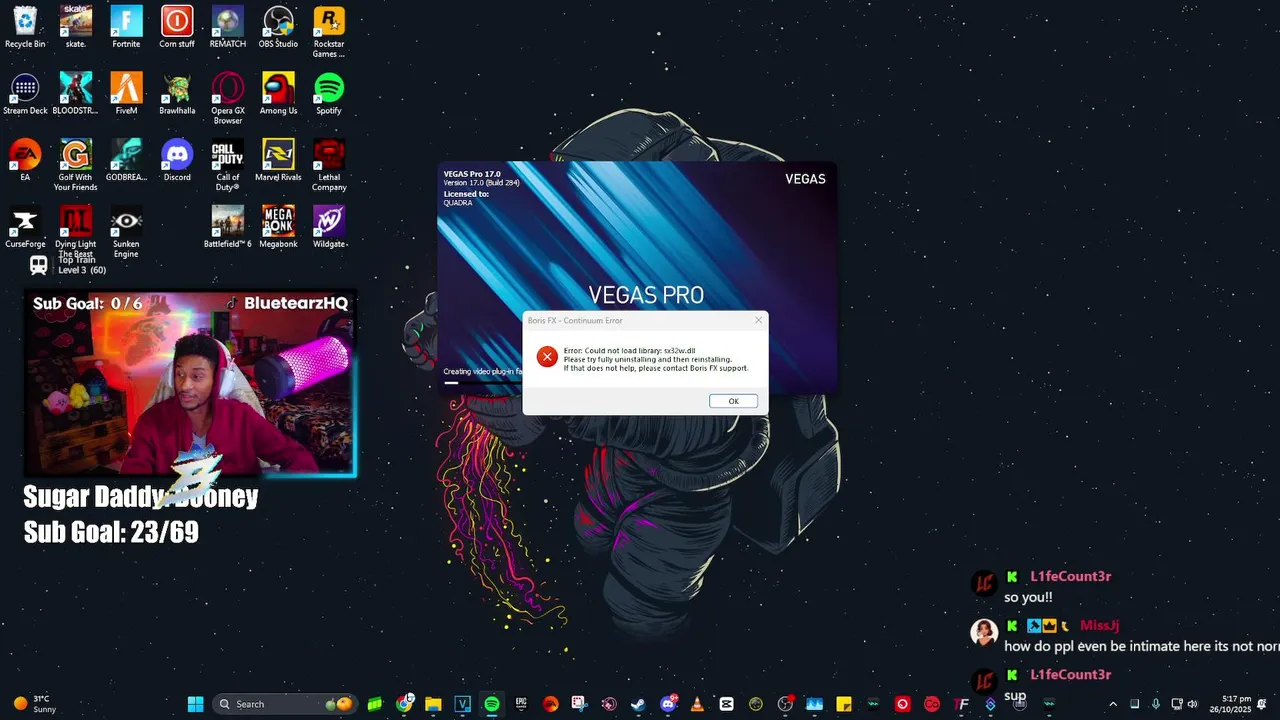Click the microphone icon in the system tray
The height and width of the screenshot is (720, 1280).
point(1156,704)
